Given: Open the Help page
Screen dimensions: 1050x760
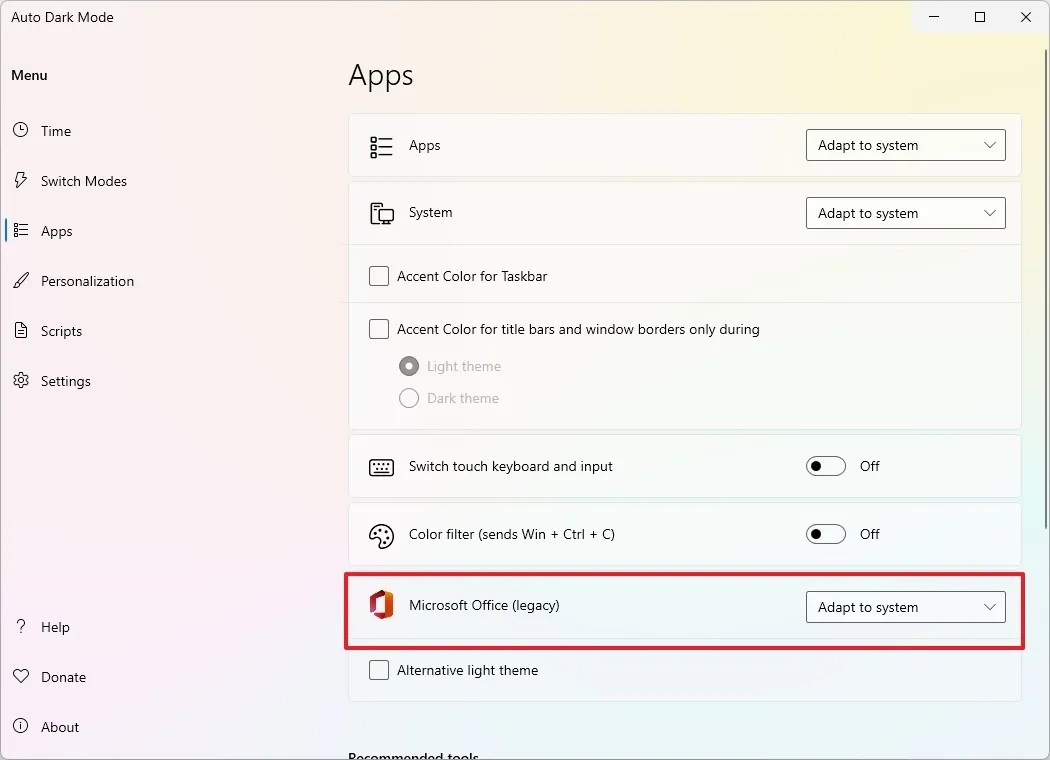Looking at the screenshot, I should tap(55, 627).
